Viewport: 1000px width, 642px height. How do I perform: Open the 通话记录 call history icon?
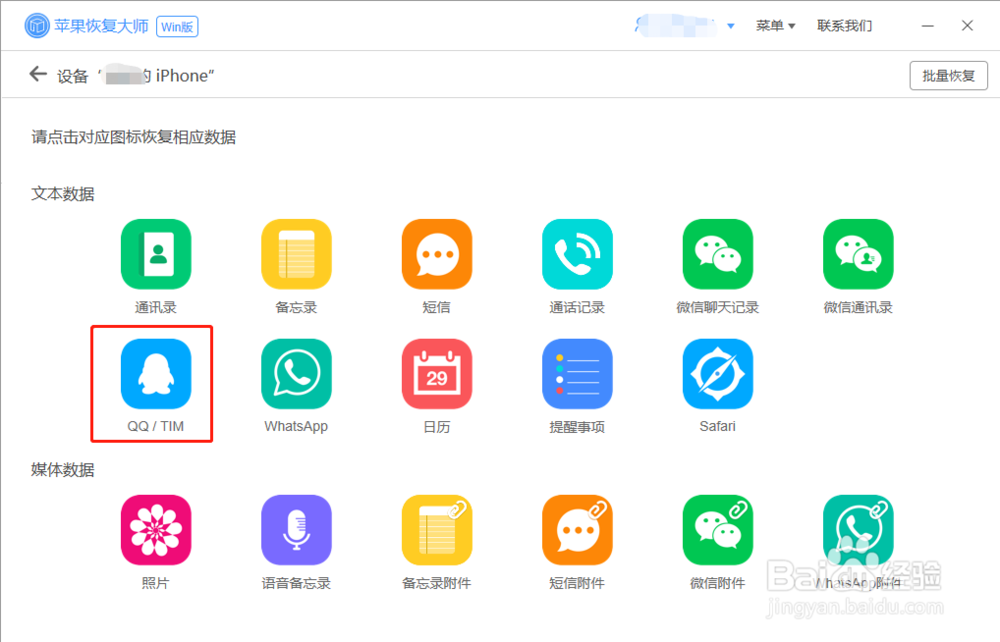577,254
